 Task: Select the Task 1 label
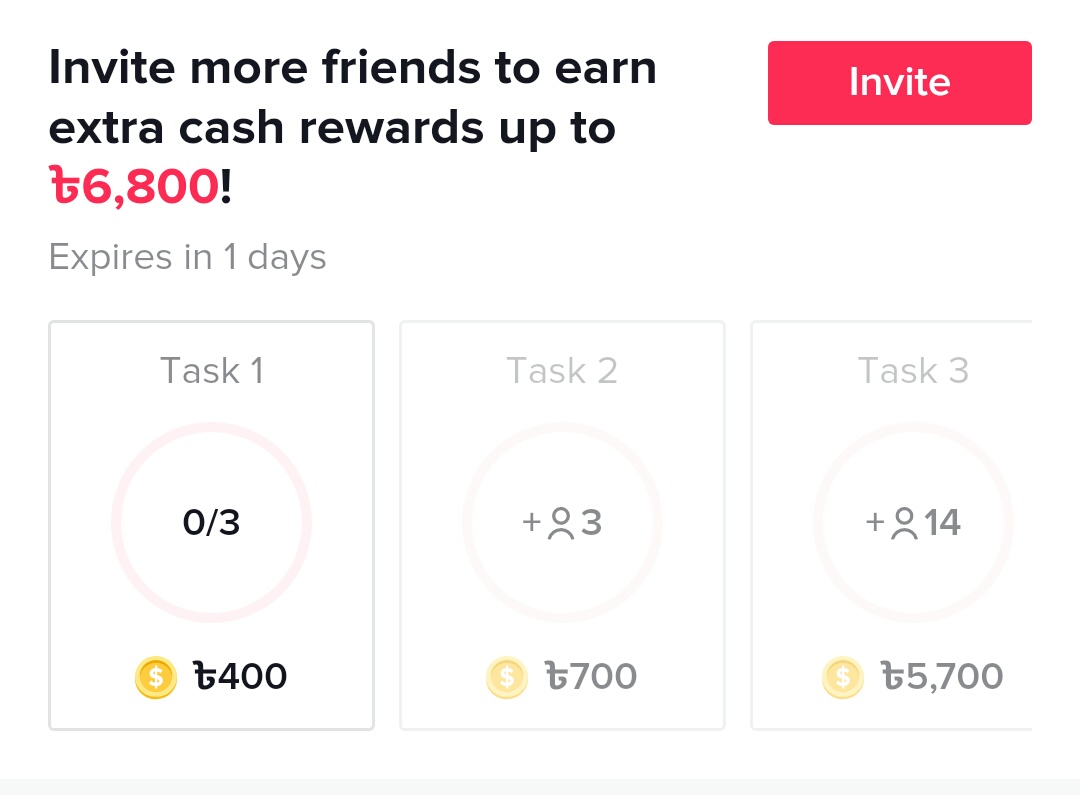[x=212, y=371]
